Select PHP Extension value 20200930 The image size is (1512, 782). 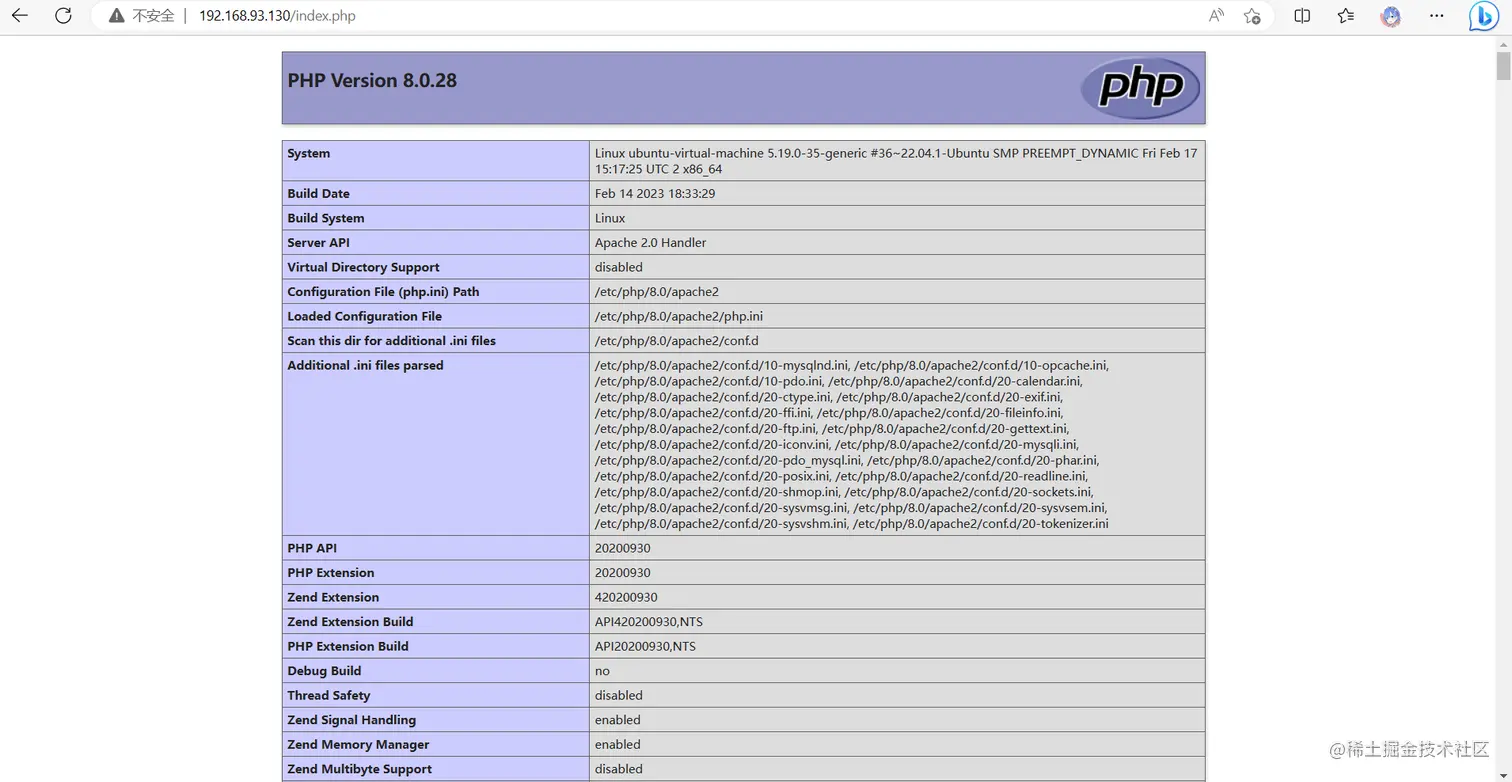click(623, 572)
